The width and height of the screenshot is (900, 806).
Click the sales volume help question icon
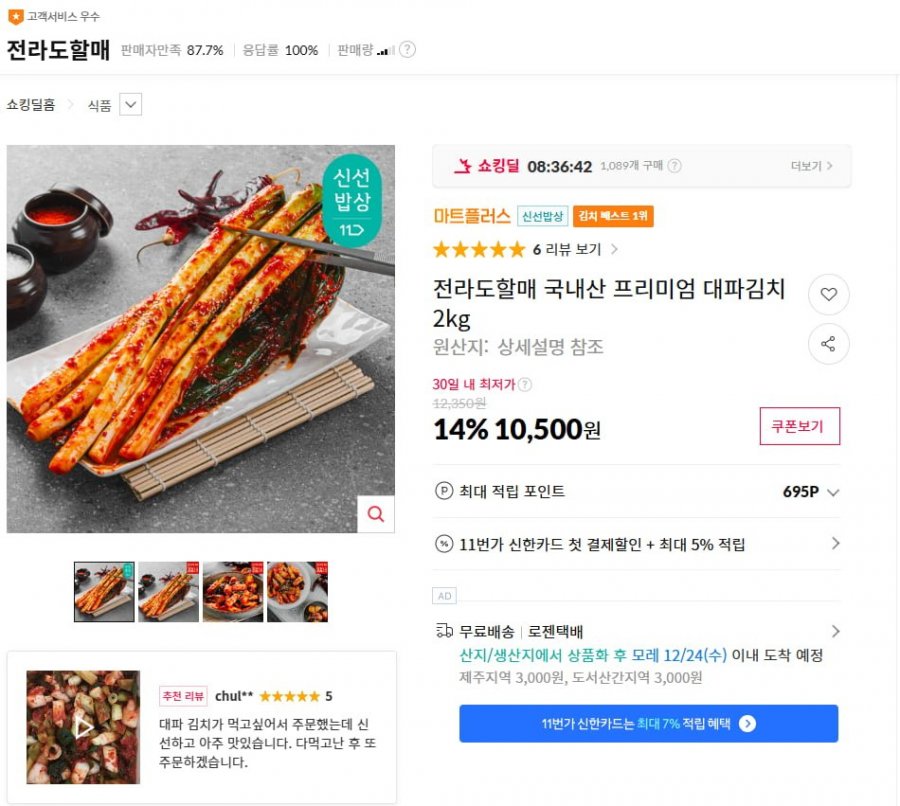[407, 50]
